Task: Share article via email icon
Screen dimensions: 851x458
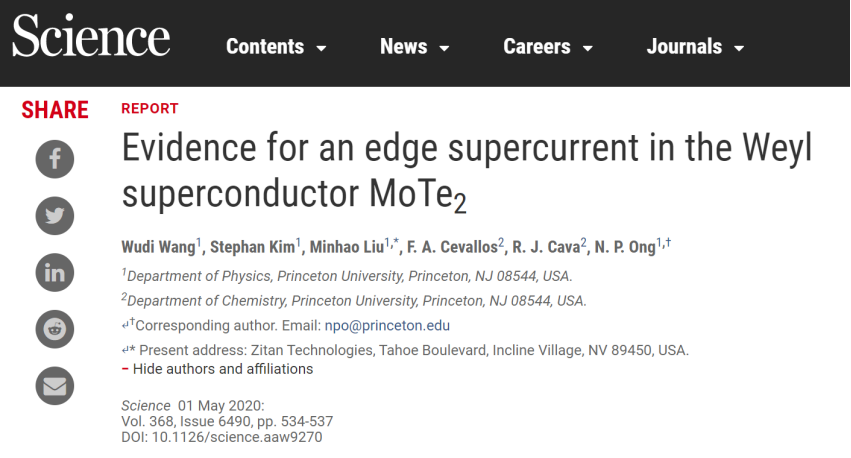Action: click(55, 386)
